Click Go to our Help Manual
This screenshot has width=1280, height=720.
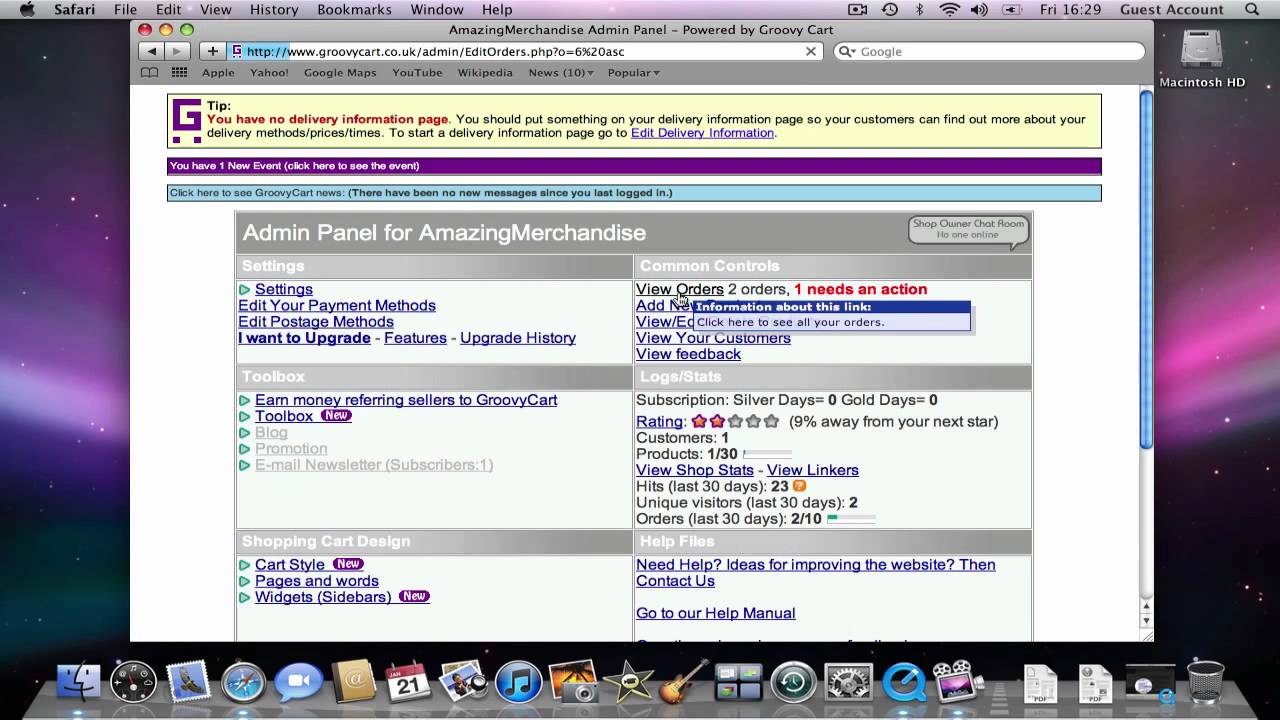point(716,613)
